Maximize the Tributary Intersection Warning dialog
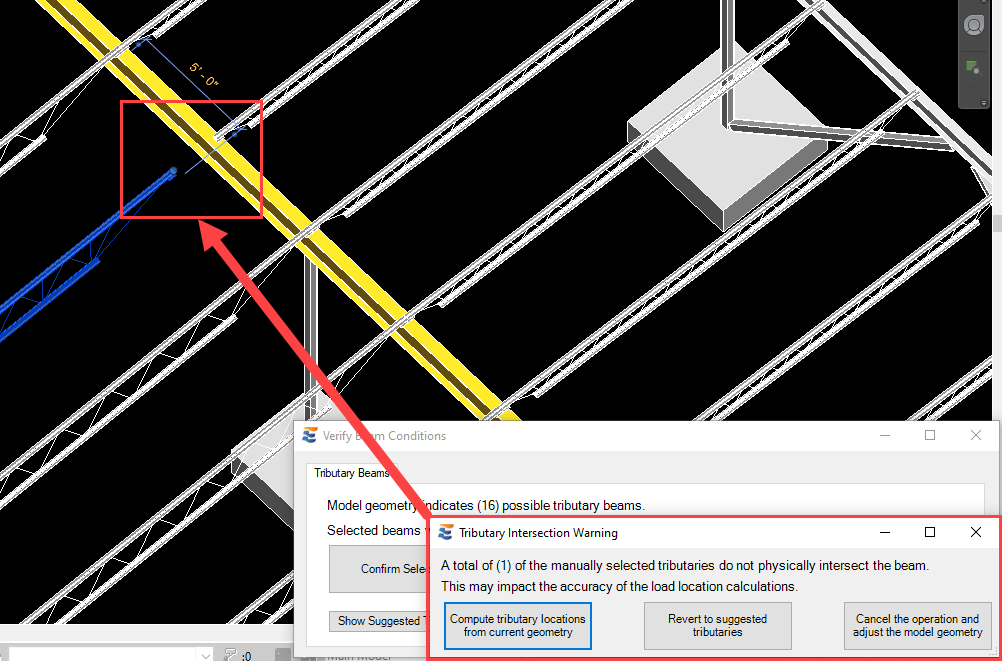The image size is (1002, 661). point(930,533)
